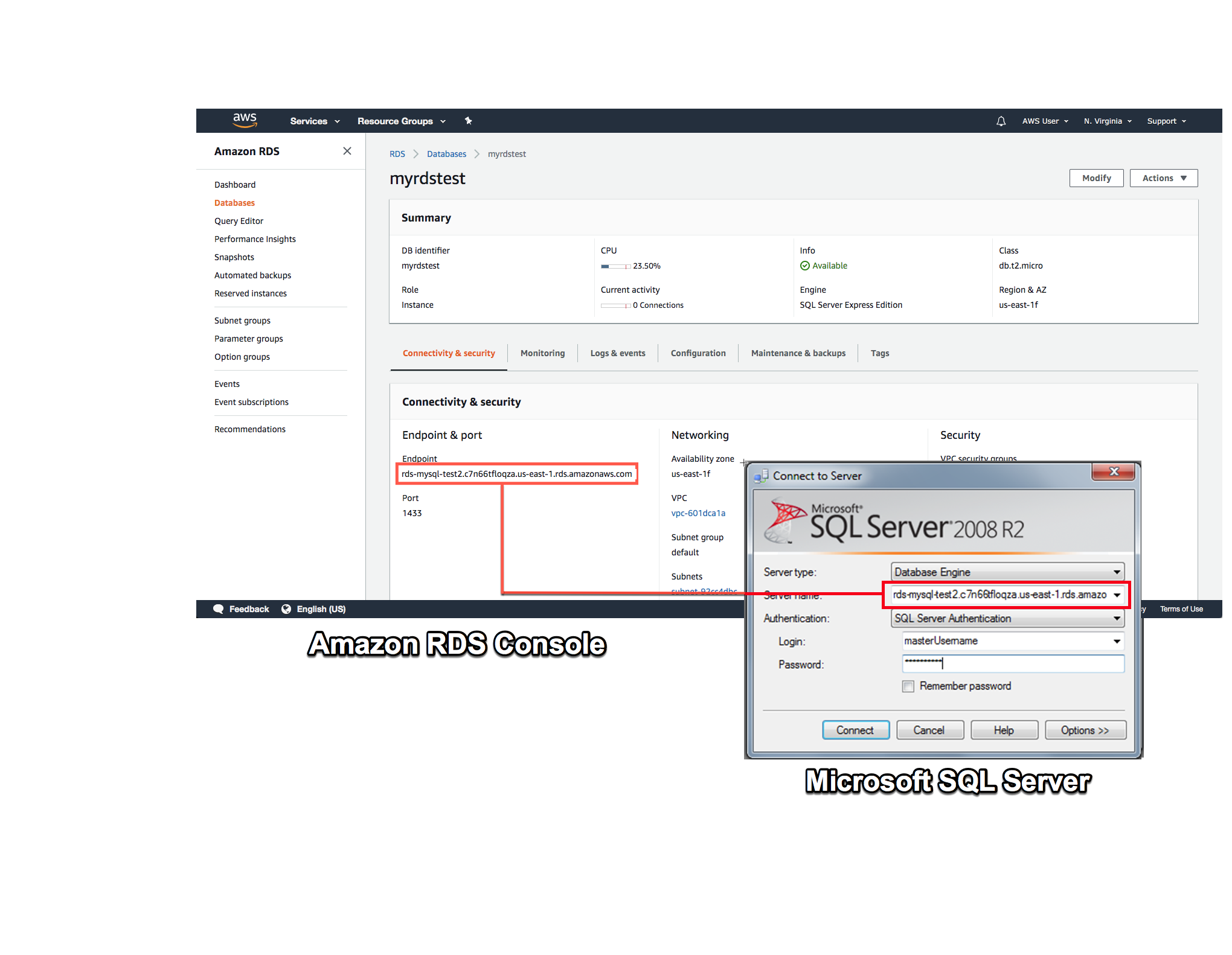Enable the Remember password checkbox
The width and height of the screenshot is (1232, 955).
click(x=908, y=686)
